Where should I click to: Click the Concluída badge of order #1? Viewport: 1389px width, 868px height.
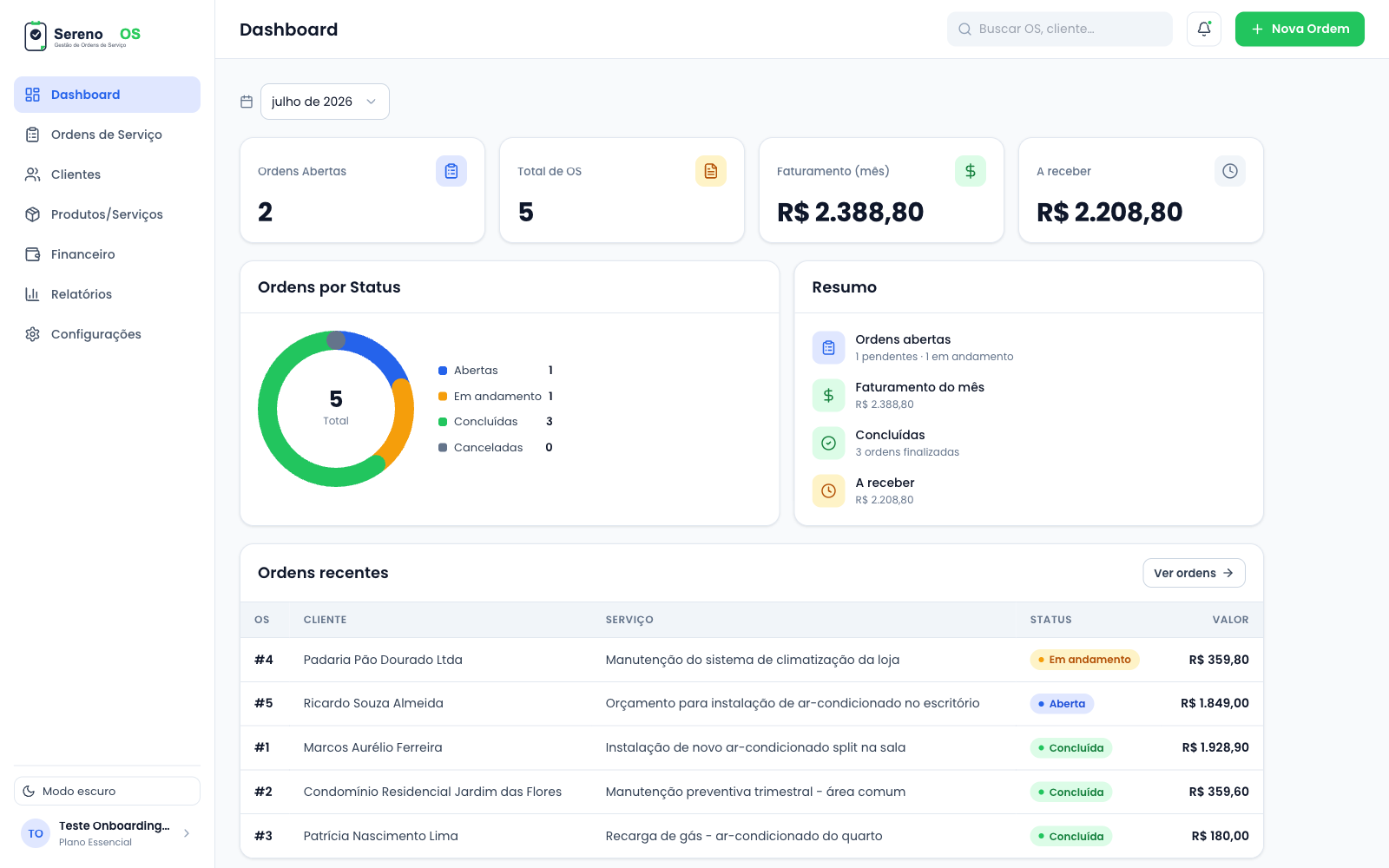(1071, 748)
